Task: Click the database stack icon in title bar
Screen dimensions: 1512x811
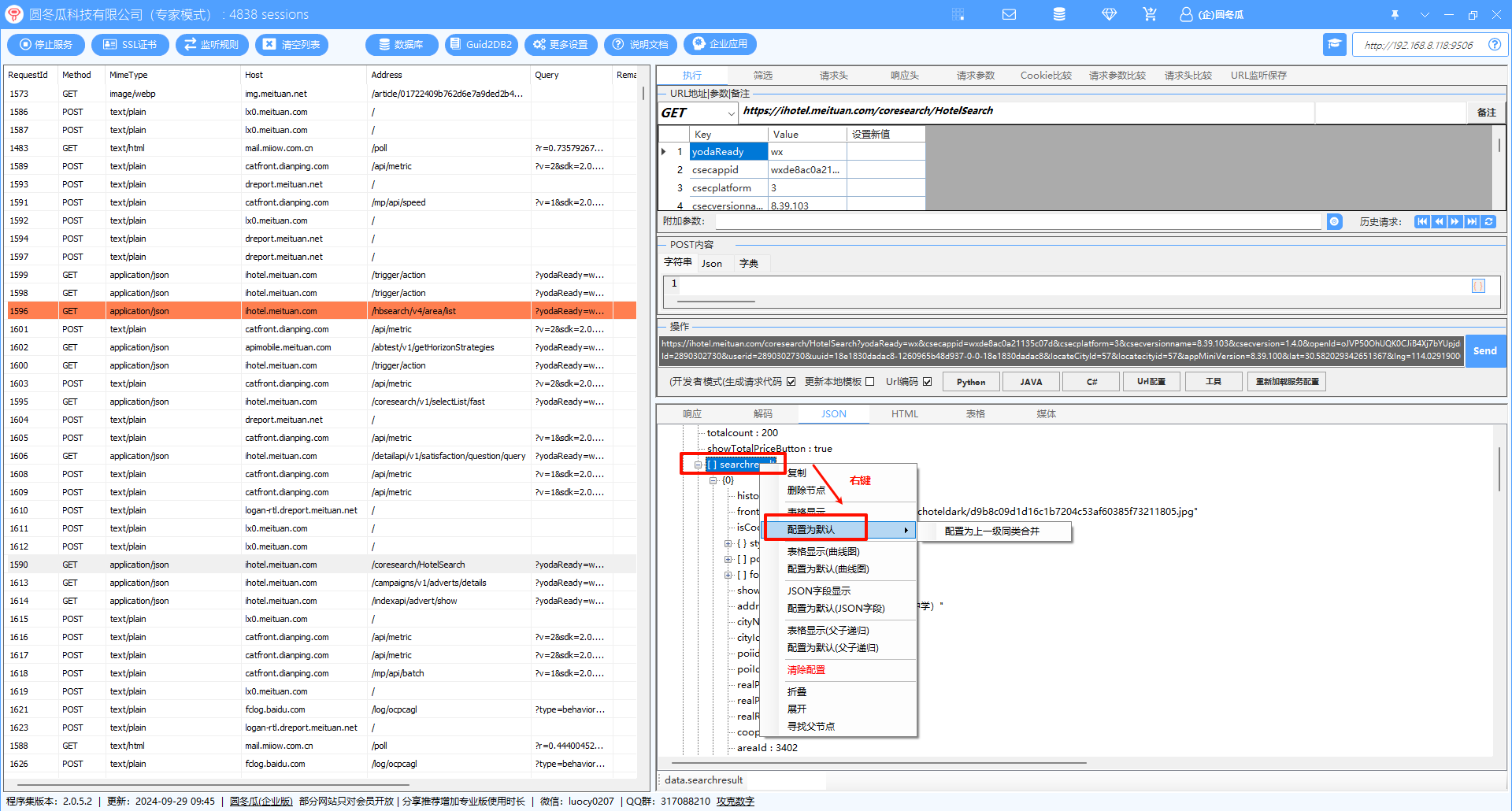Action: (1059, 14)
